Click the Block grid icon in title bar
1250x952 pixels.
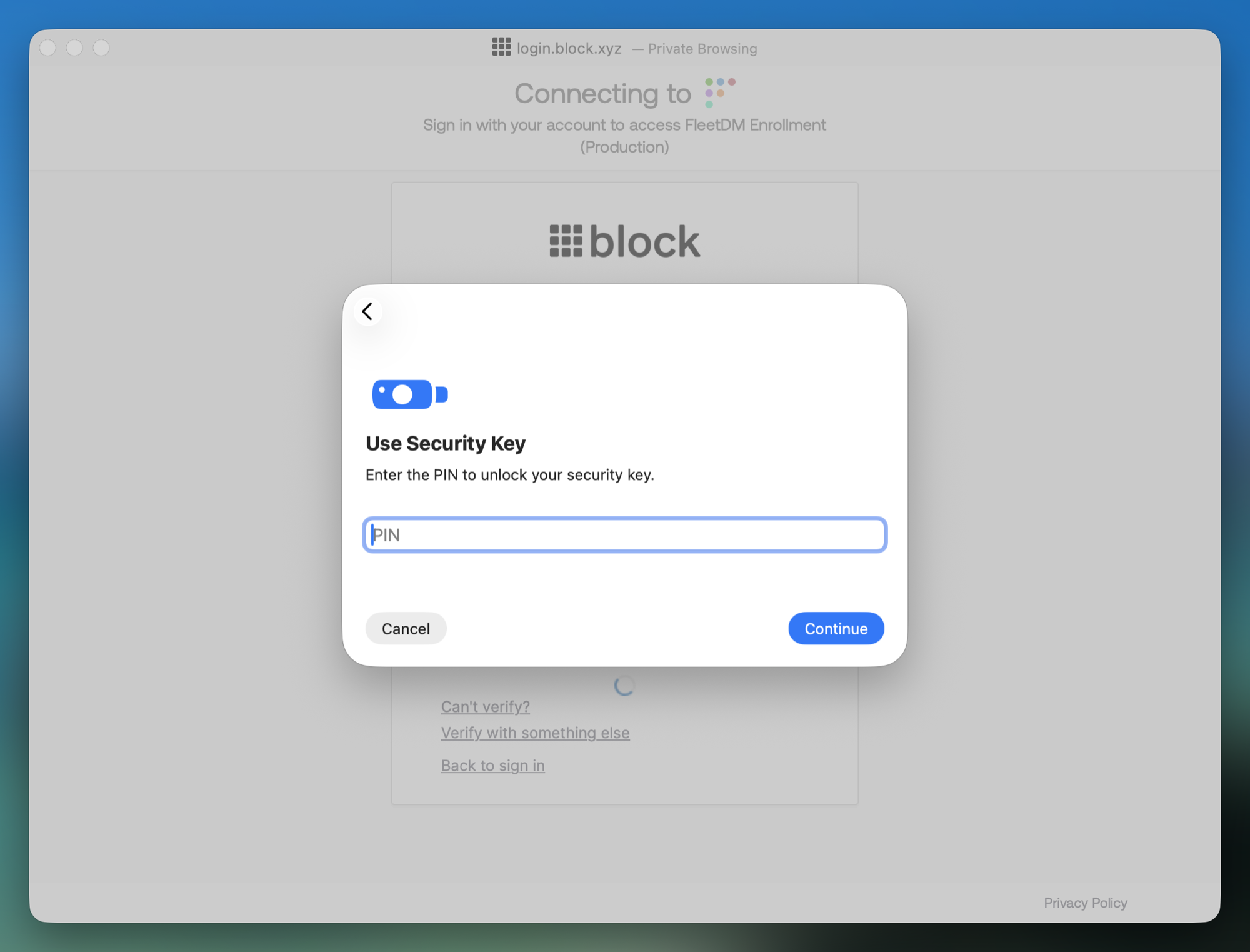[x=501, y=47]
